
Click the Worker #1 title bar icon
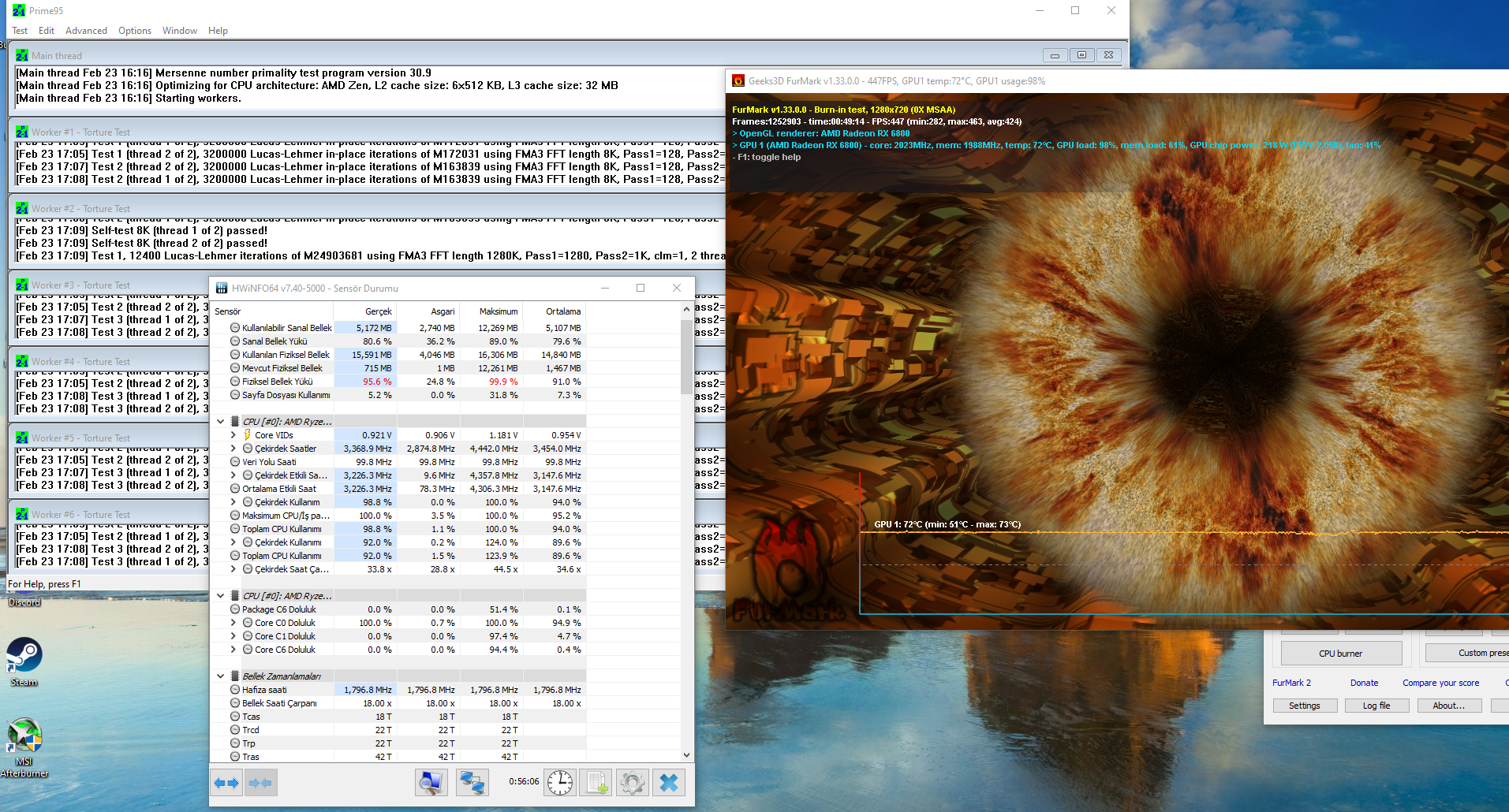(22, 132)
